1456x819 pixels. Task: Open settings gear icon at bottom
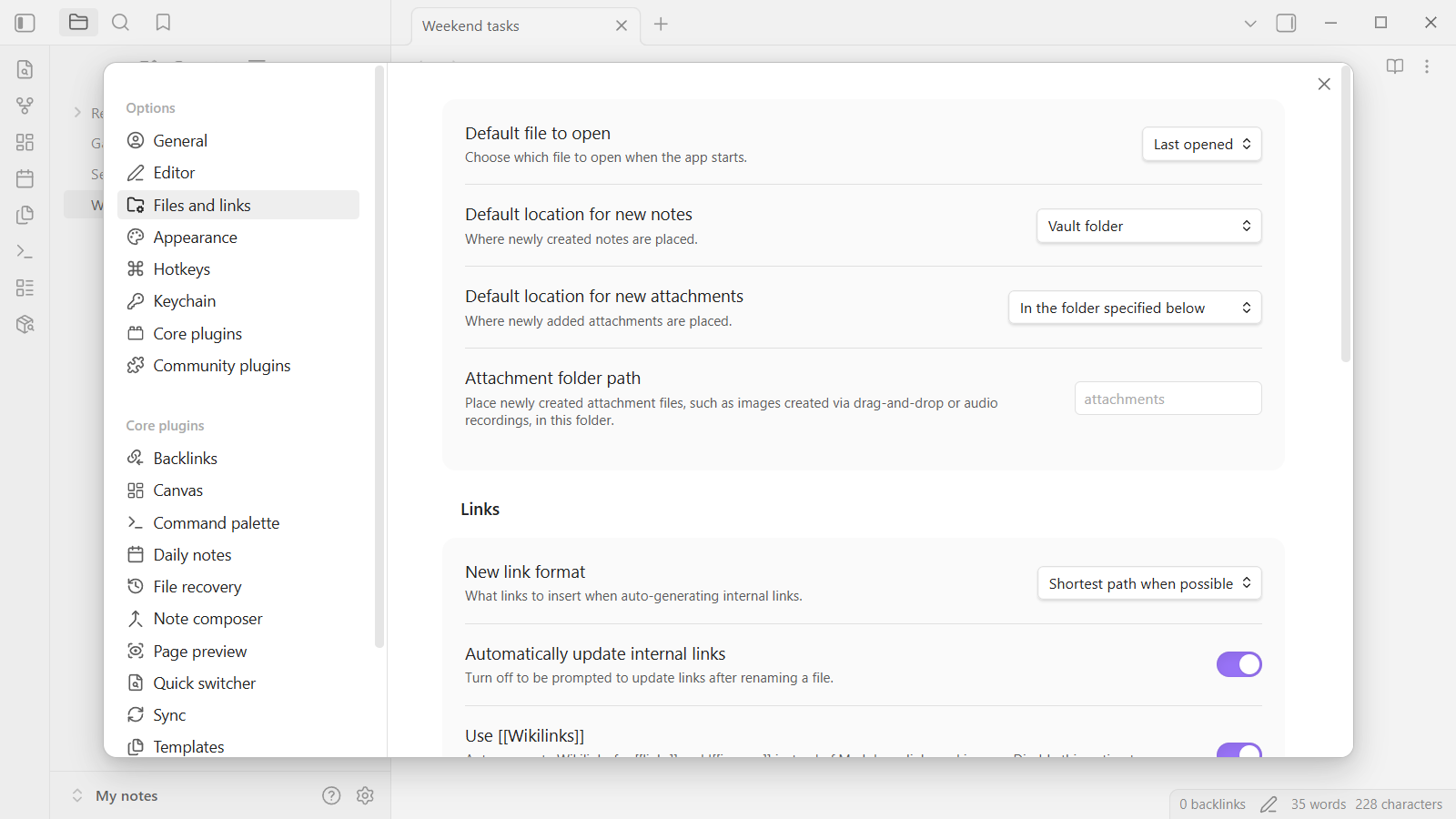[366, 795]
